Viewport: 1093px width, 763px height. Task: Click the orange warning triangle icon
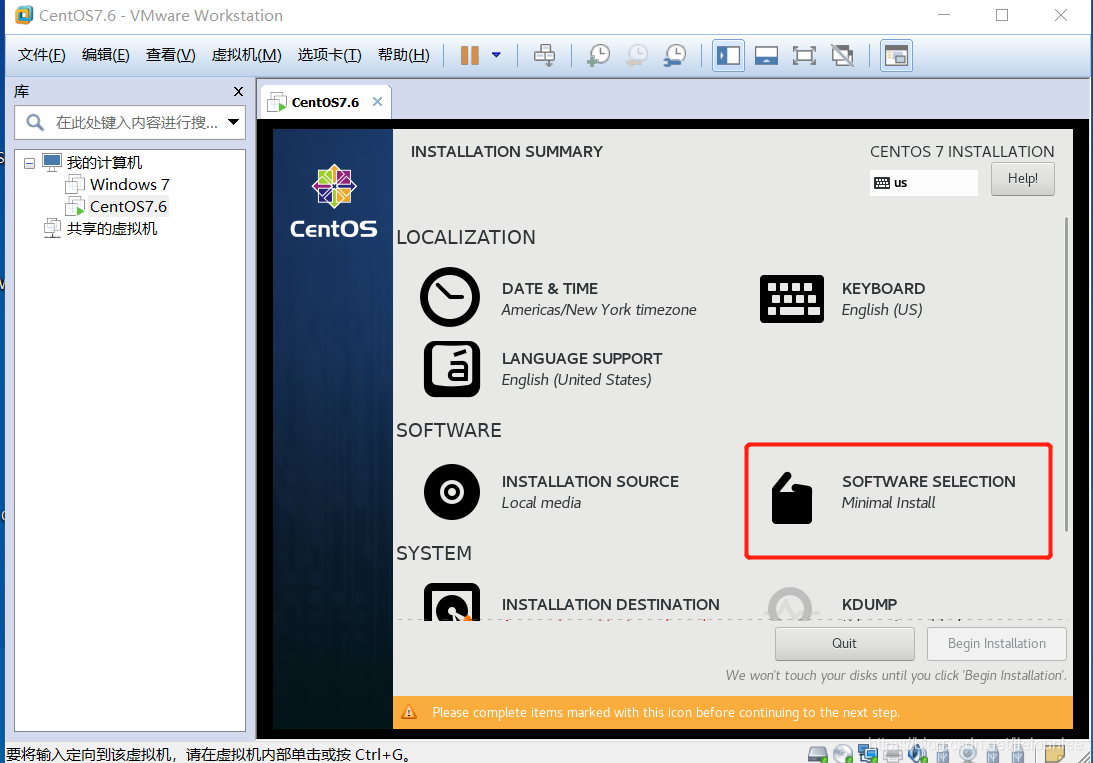[x=409, y=712]
